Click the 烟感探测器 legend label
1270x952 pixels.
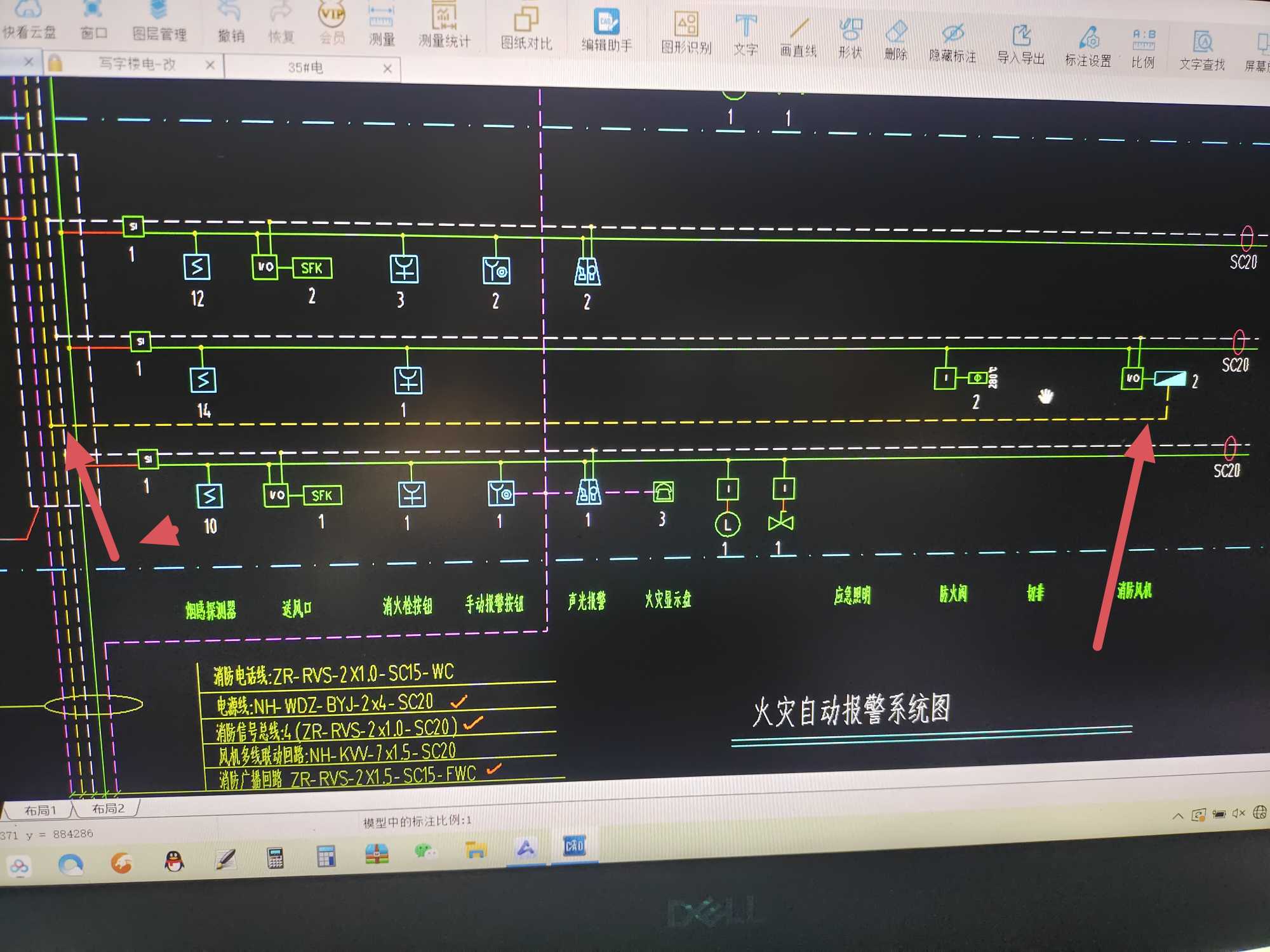tap(211, 610)
